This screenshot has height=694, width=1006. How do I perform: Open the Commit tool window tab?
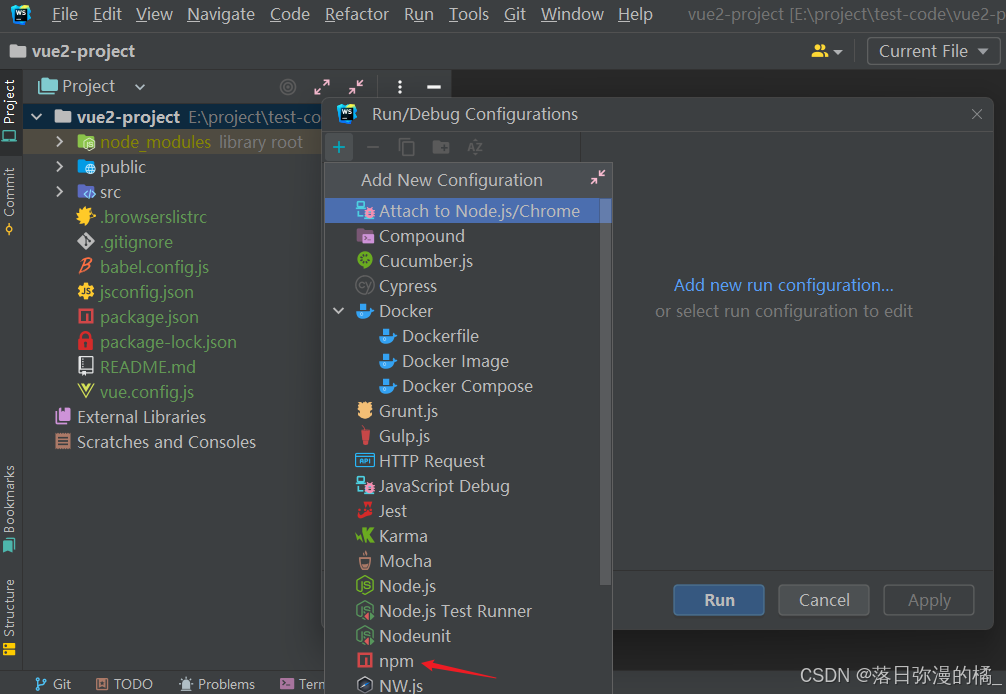coord(9,201)
